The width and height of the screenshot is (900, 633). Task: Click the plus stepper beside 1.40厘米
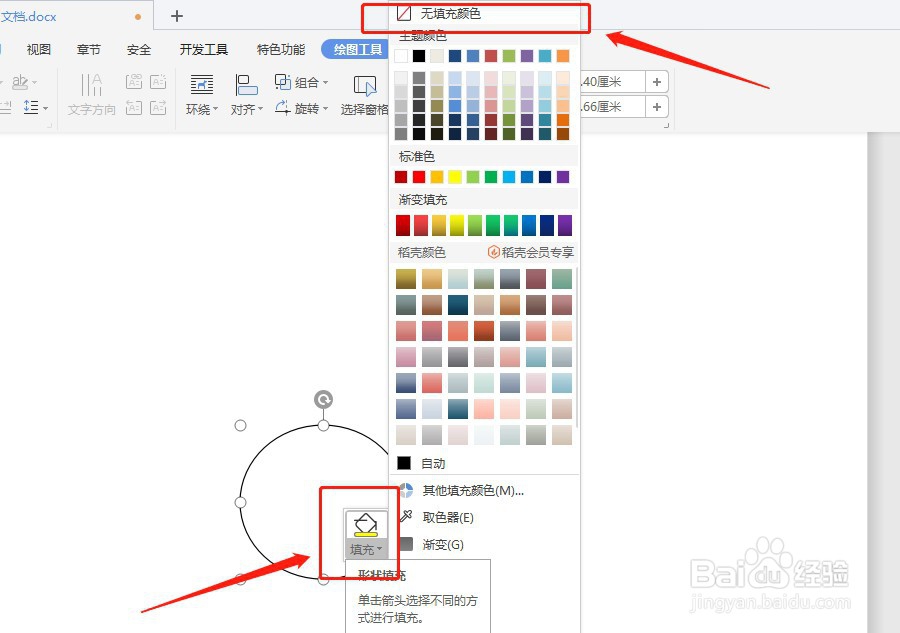click(x=655, y=81)
